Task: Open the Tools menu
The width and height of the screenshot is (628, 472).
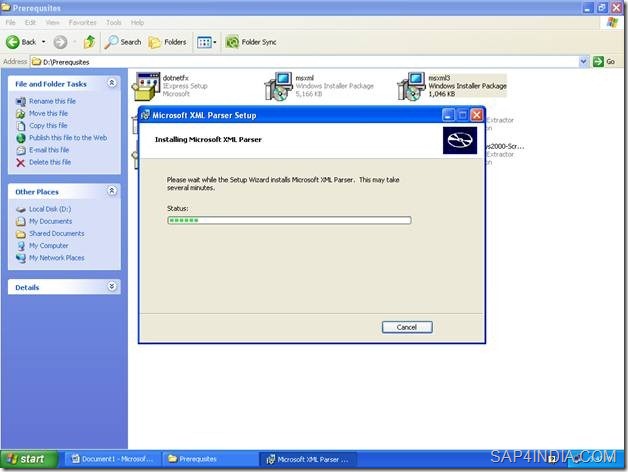Action: pos(114,22)
